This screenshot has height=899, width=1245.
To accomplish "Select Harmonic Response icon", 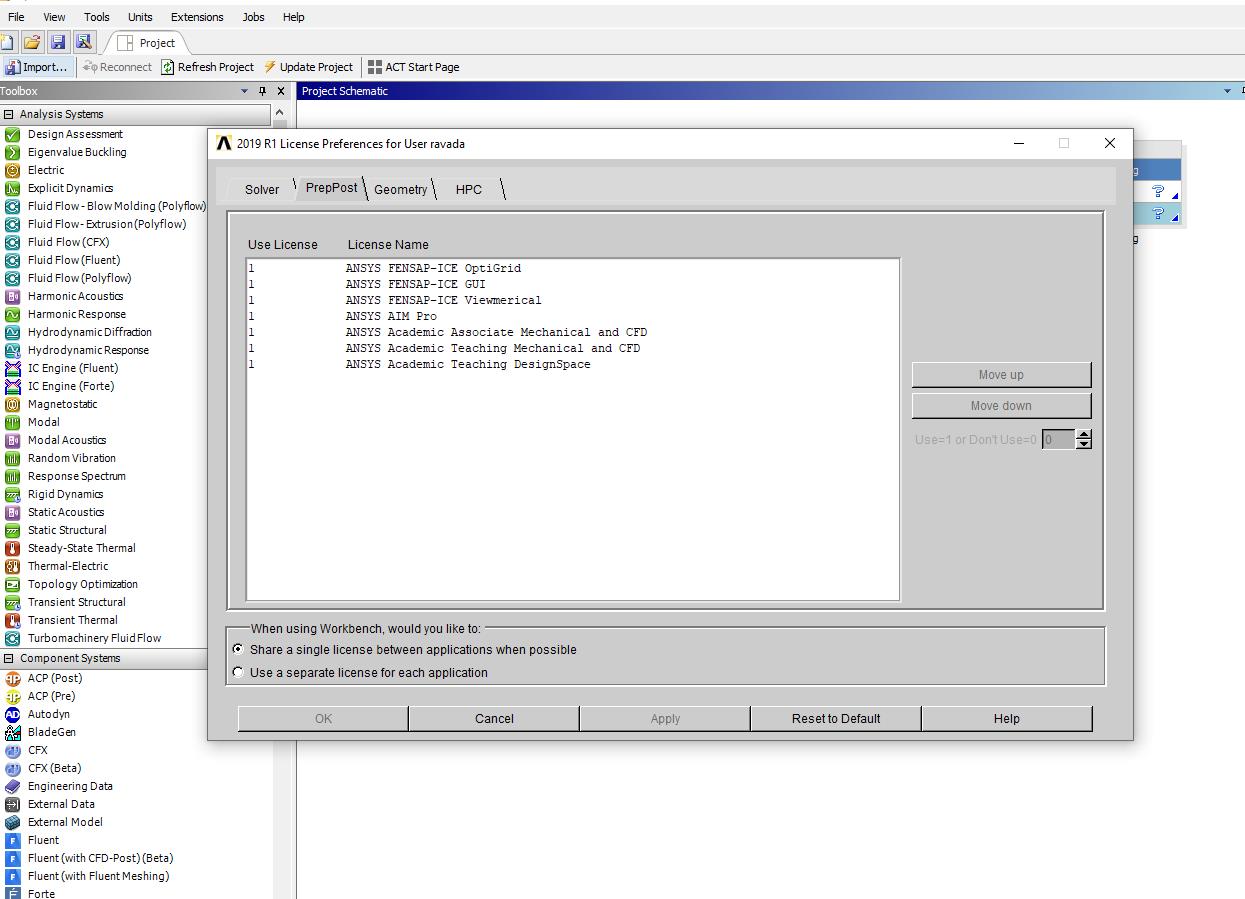I will click(x=12, y=314).
